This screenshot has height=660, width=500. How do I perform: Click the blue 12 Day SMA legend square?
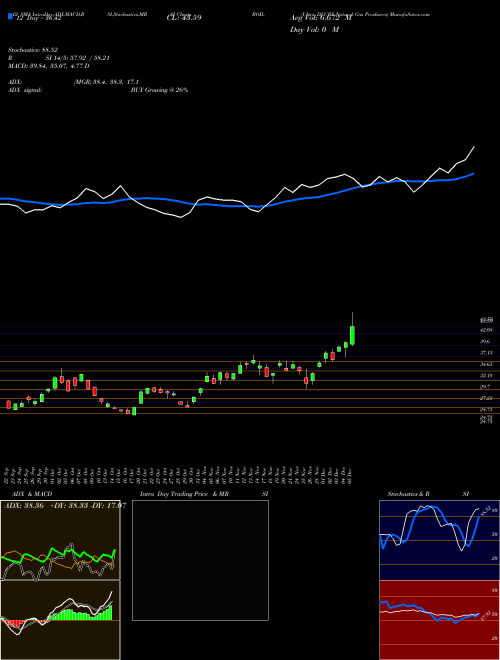click(11, 17)
